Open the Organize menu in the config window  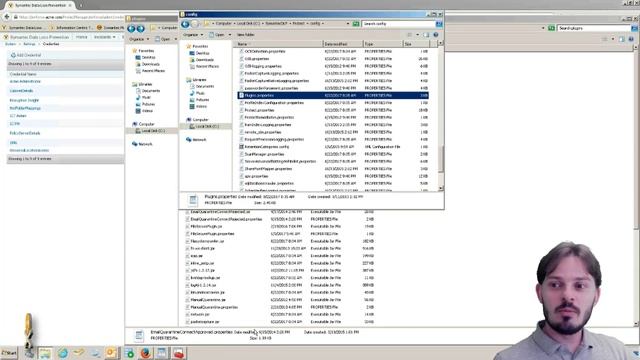pyautogui.click(x=193, y=35)
